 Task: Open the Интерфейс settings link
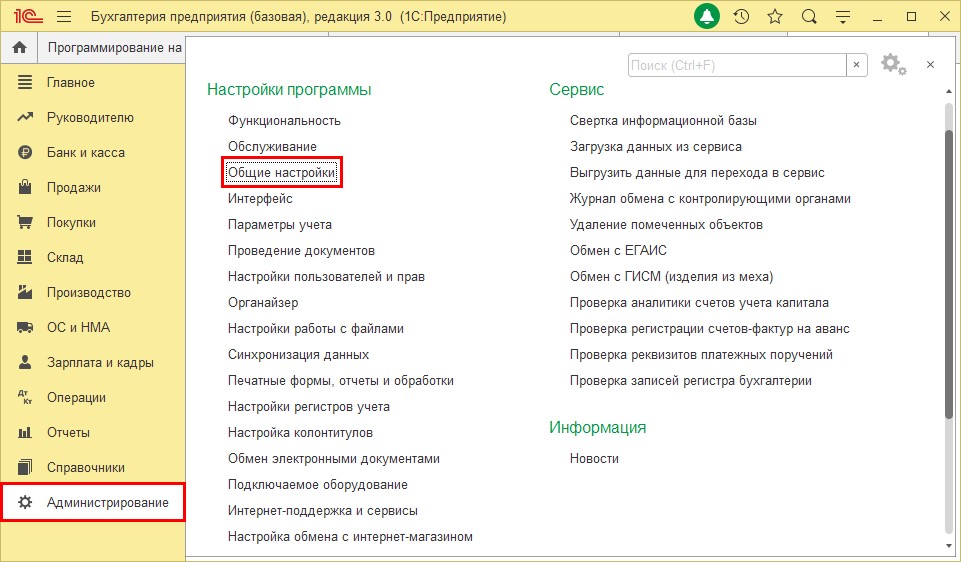260,199
